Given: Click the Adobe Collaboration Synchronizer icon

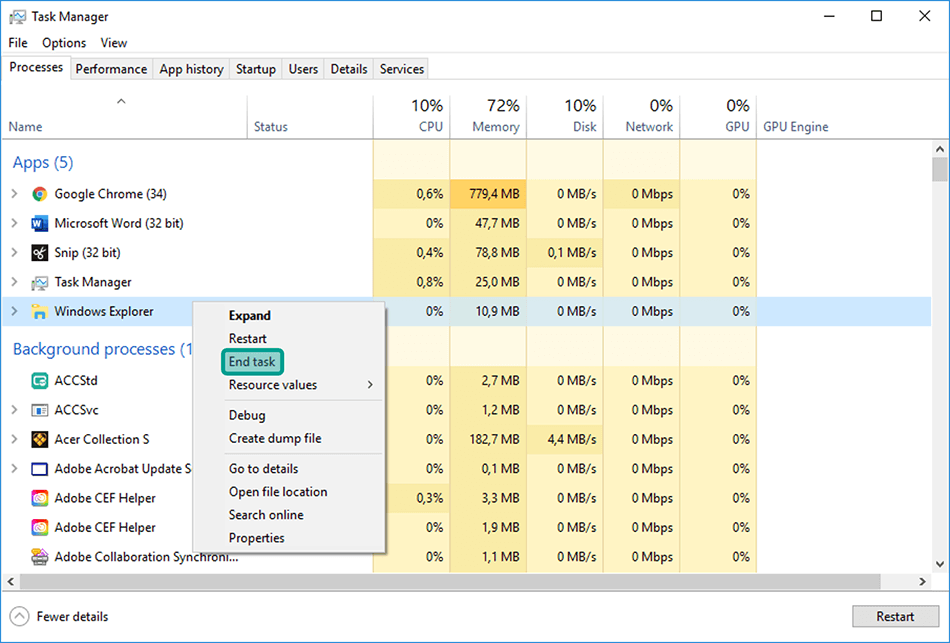Looking at the screenshot, I should [x=39, y=557].
